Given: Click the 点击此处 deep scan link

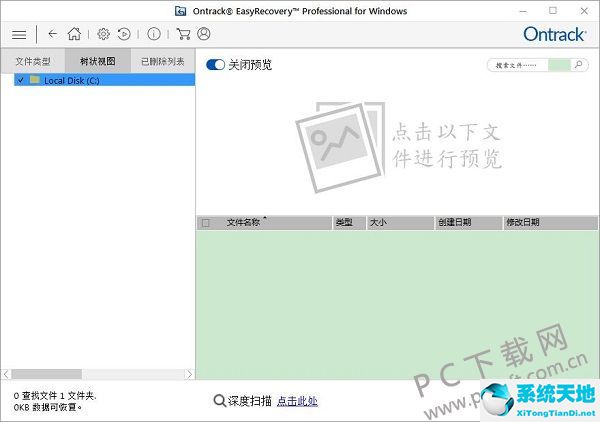Looking at the screenshot, I should 297,401.
